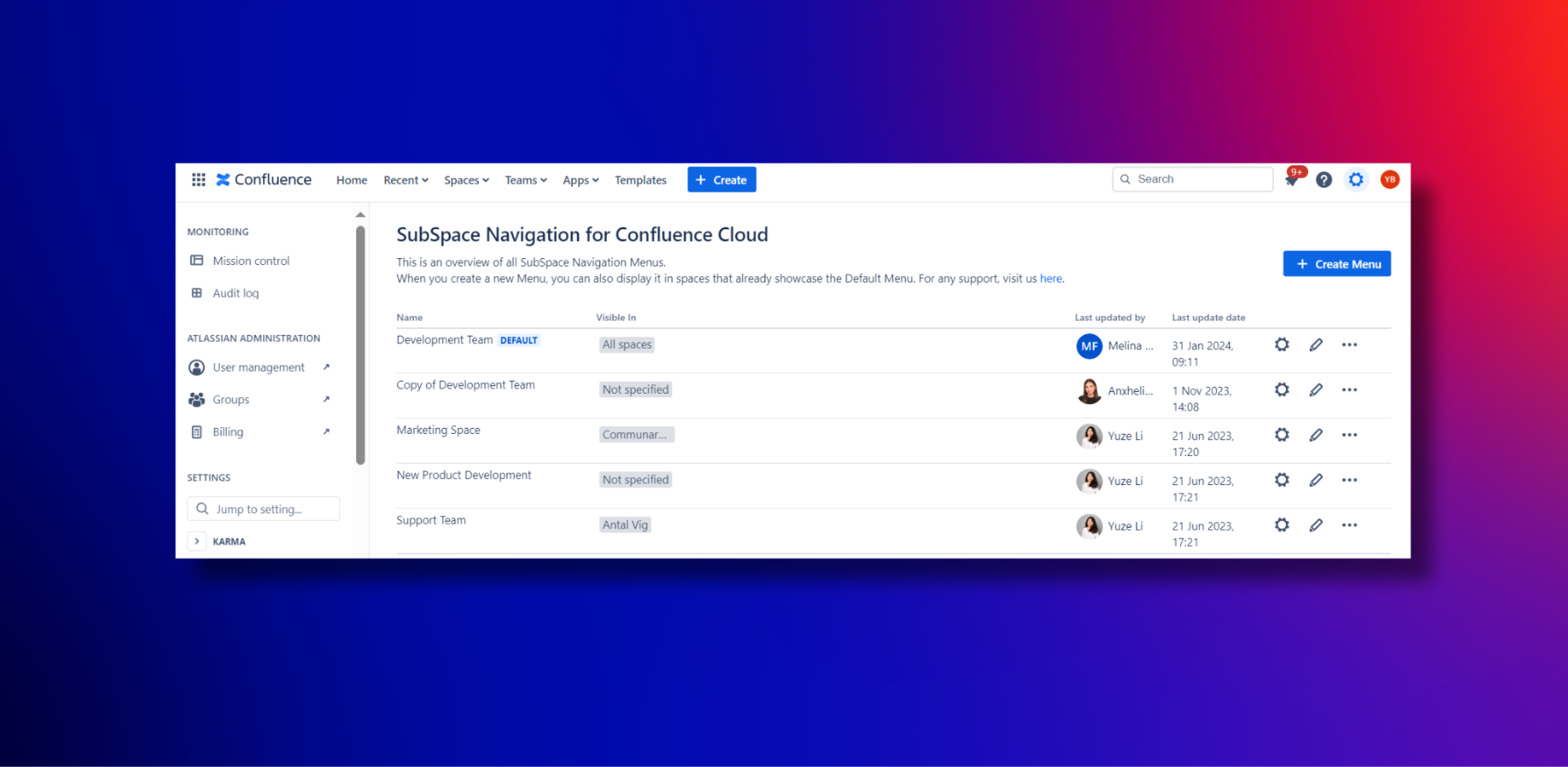Click edit pencil for Copy of Development Team
This screenshot has width=1568, height=767.
click(1316, 390)
